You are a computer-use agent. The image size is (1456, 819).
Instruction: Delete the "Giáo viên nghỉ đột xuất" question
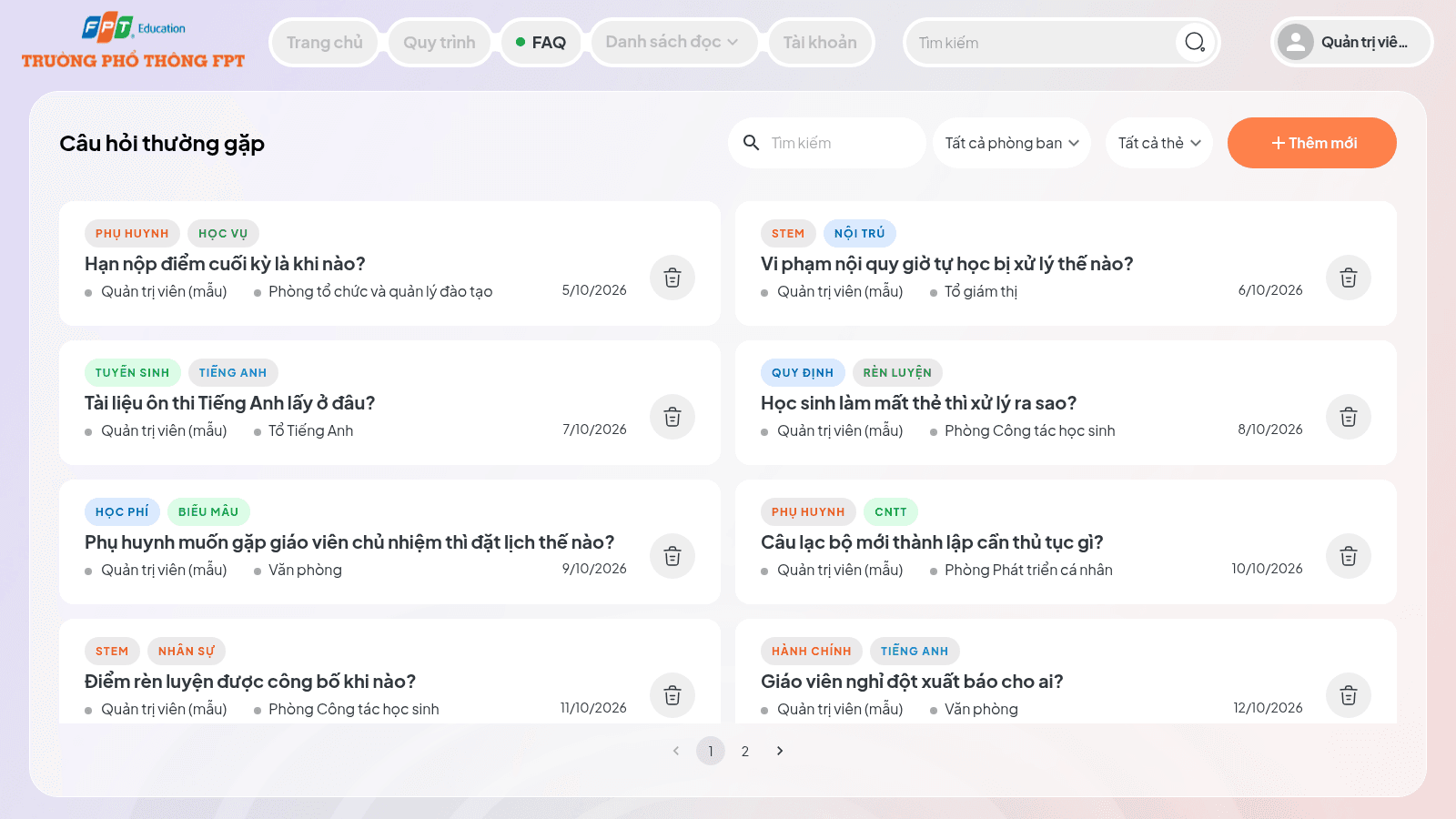pyautogui.click(x=1349, y=695)
